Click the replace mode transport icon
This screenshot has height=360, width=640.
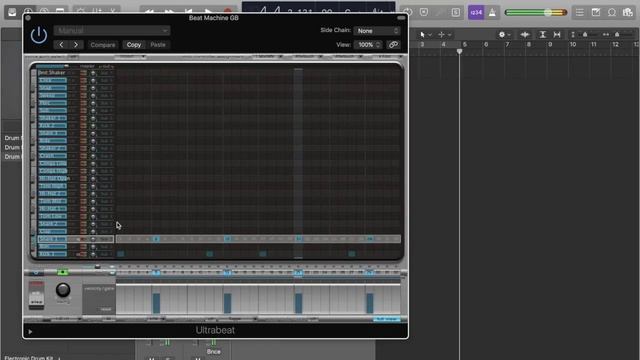(424, 13)
